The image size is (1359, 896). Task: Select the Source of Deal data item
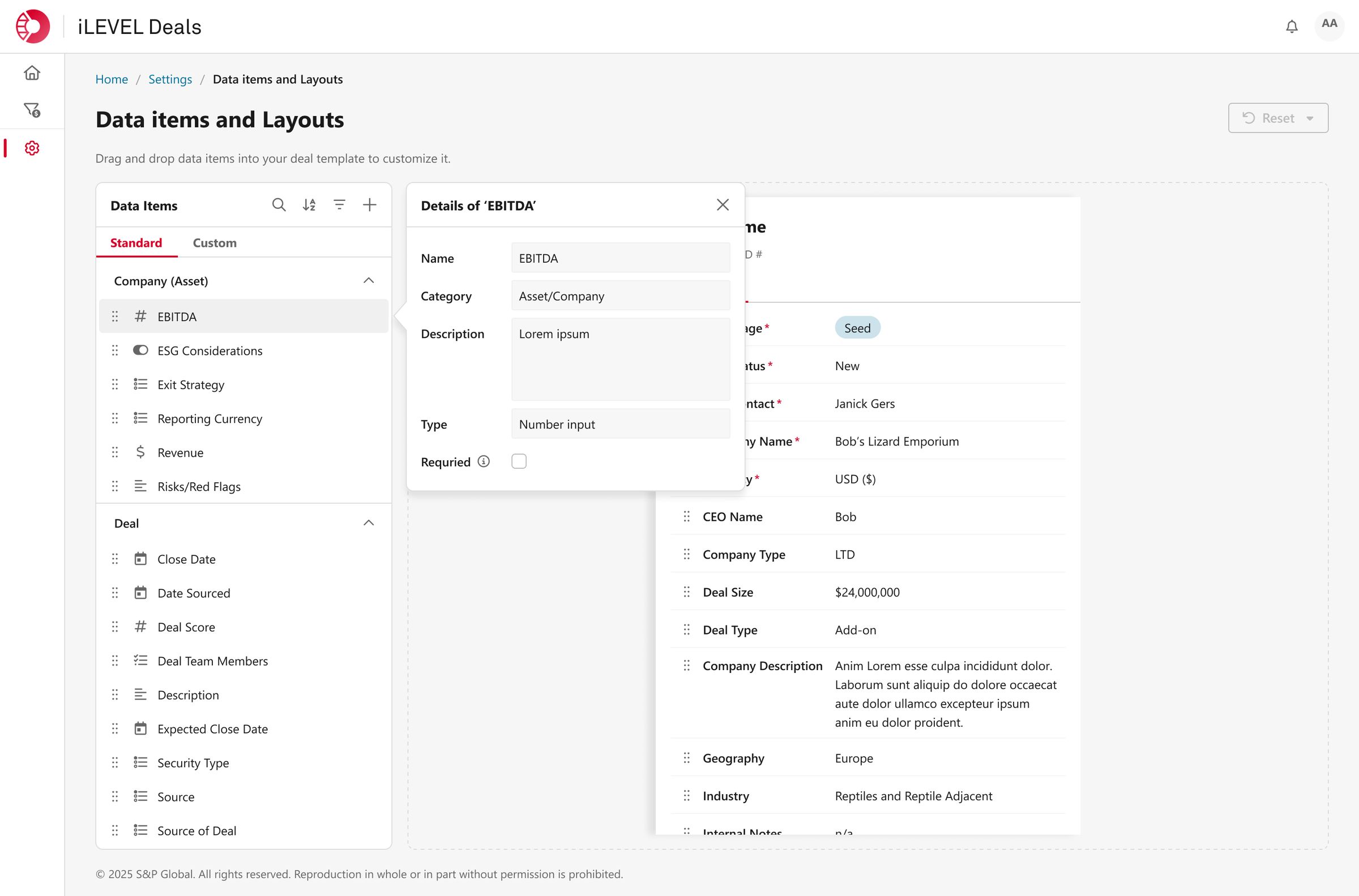(x=243, y=830)
